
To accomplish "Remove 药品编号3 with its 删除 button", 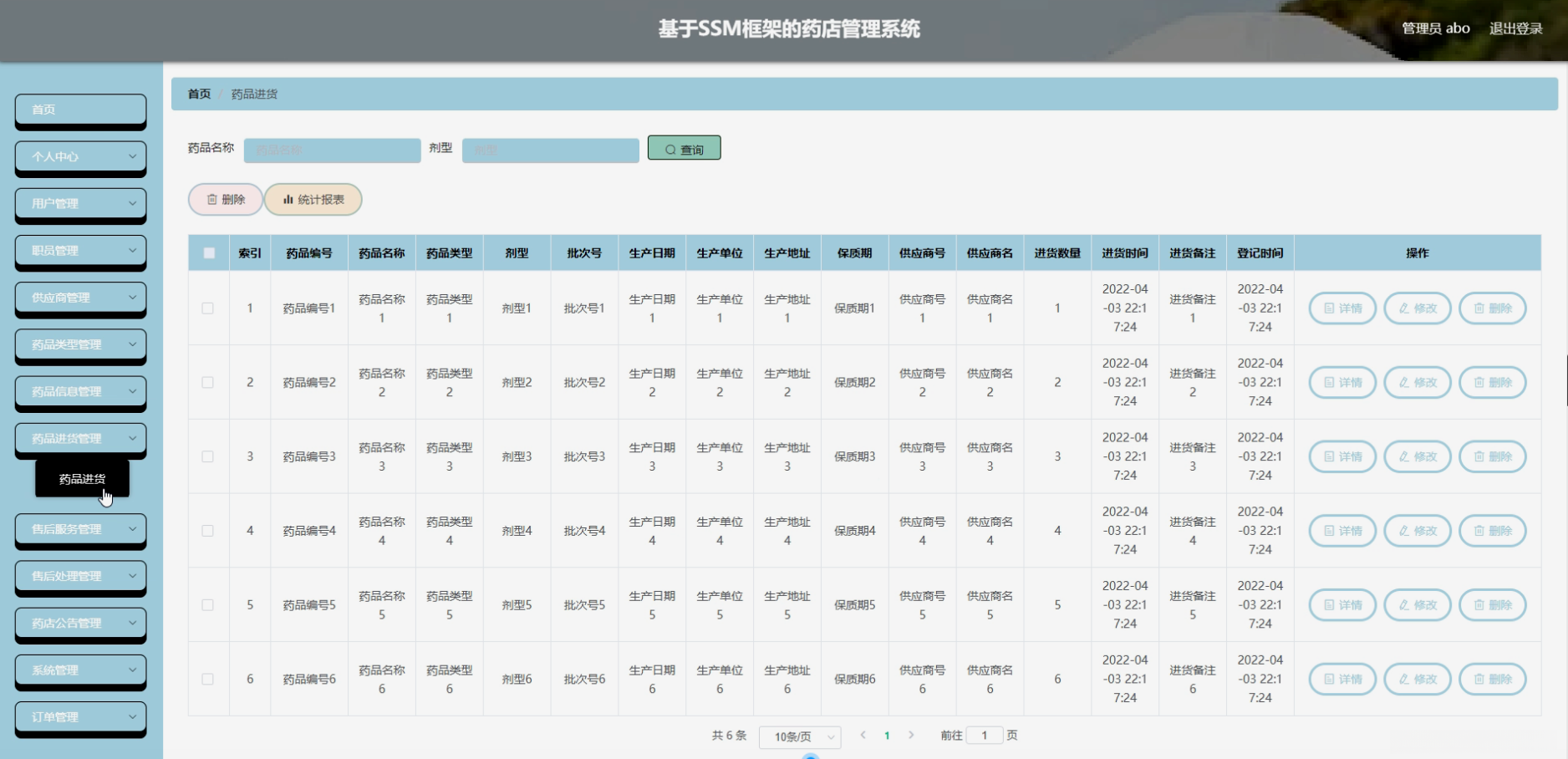I will (1493, 457).
